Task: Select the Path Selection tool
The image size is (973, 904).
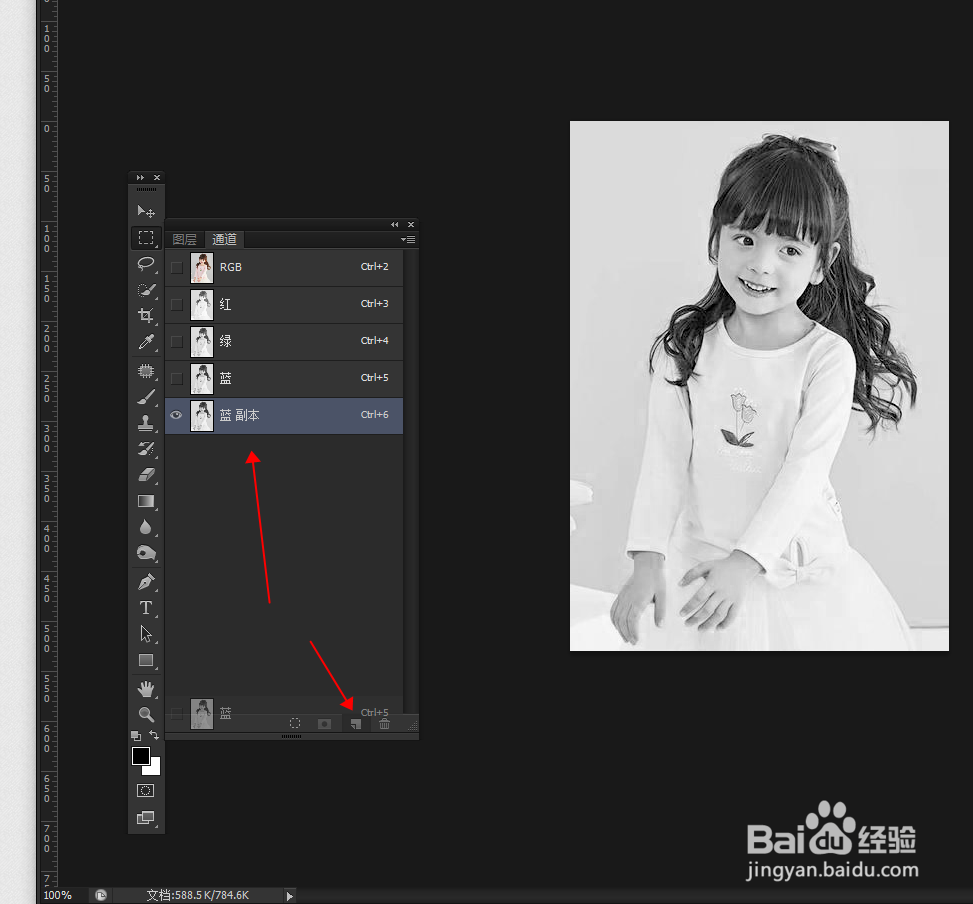Action: 146,634
